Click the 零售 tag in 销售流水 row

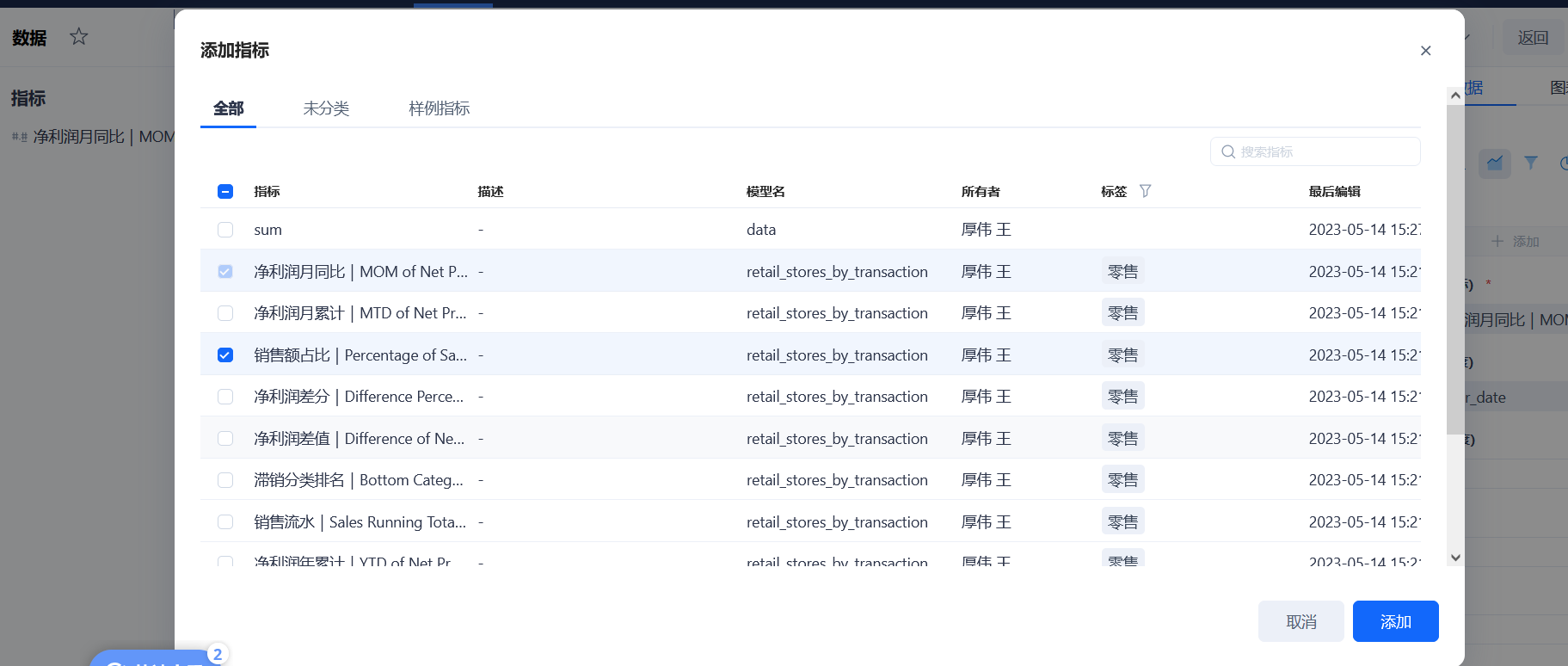pyautogui.click(x=1122, y=522)
